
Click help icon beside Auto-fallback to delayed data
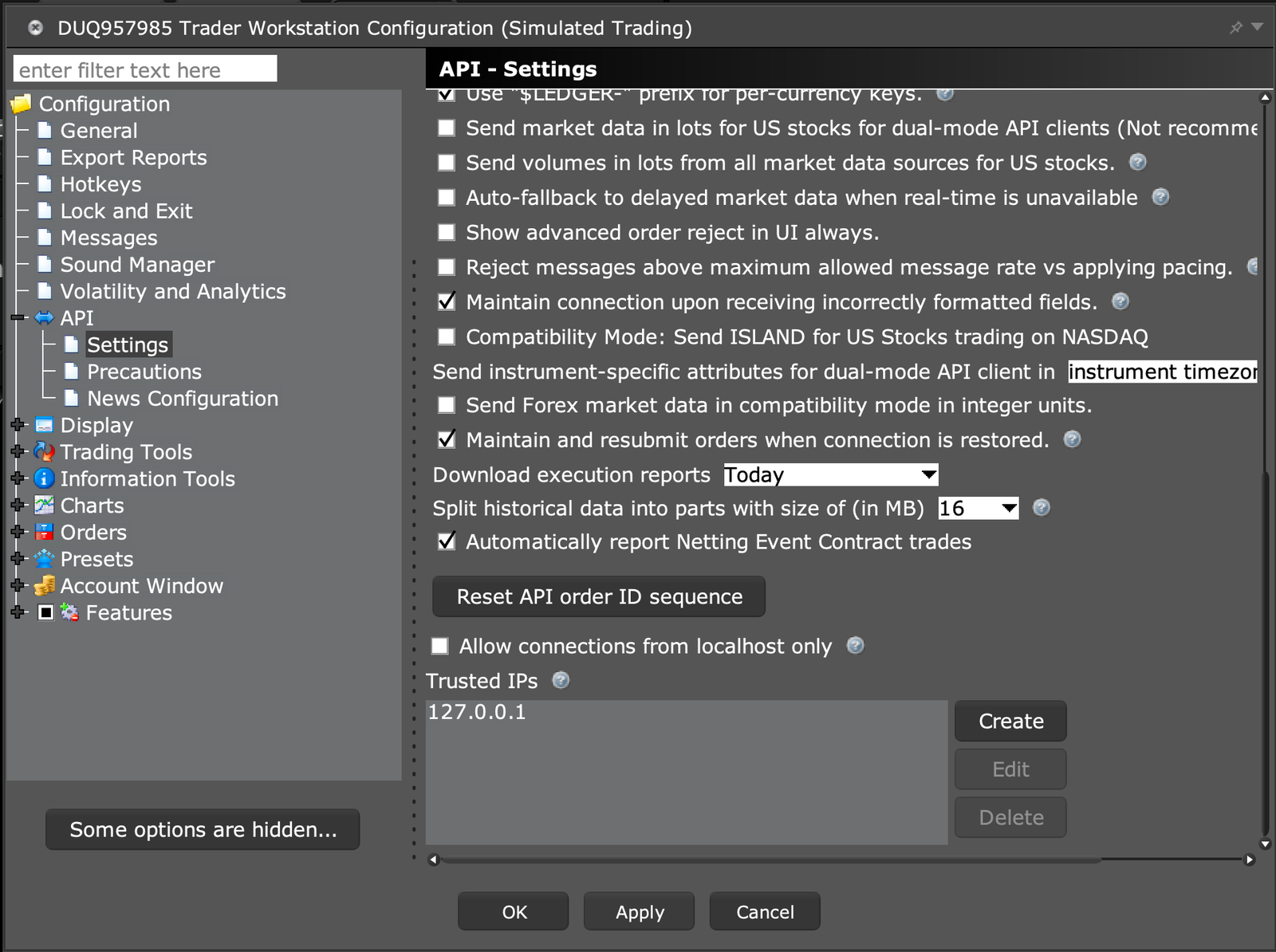tap(1161, 197)
